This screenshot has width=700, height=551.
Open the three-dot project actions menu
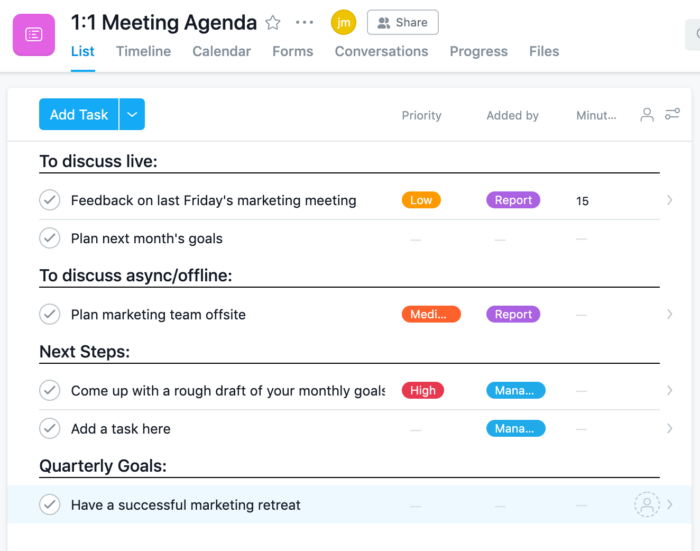click(x=305, y=23)
